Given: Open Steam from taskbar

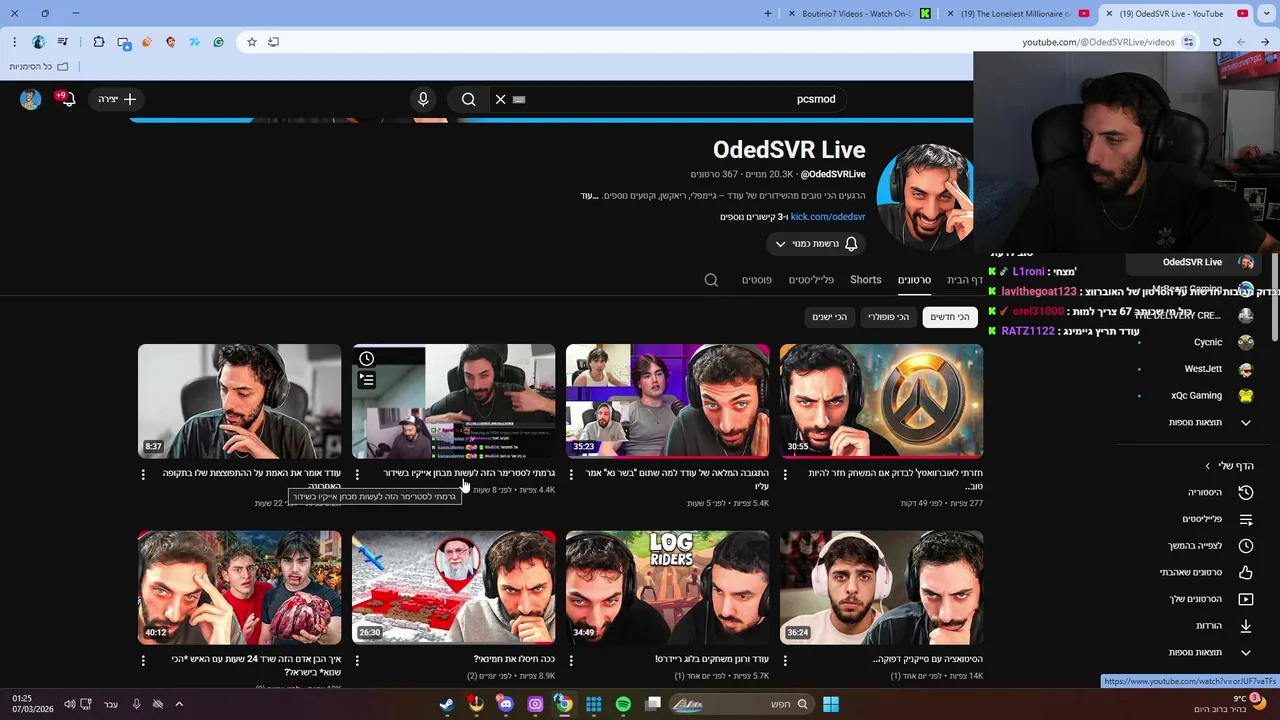Looking at the screenshot, I should click(447, 704).
